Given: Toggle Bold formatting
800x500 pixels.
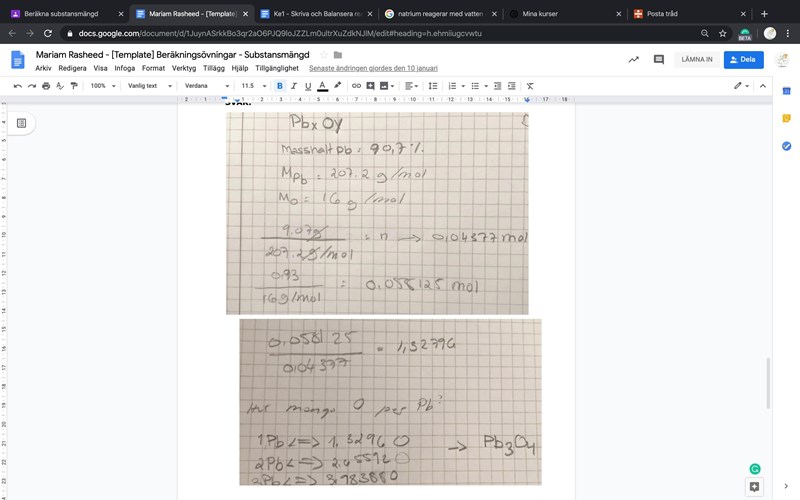Looking at the screenshot, I should click(x=280, y=86).
